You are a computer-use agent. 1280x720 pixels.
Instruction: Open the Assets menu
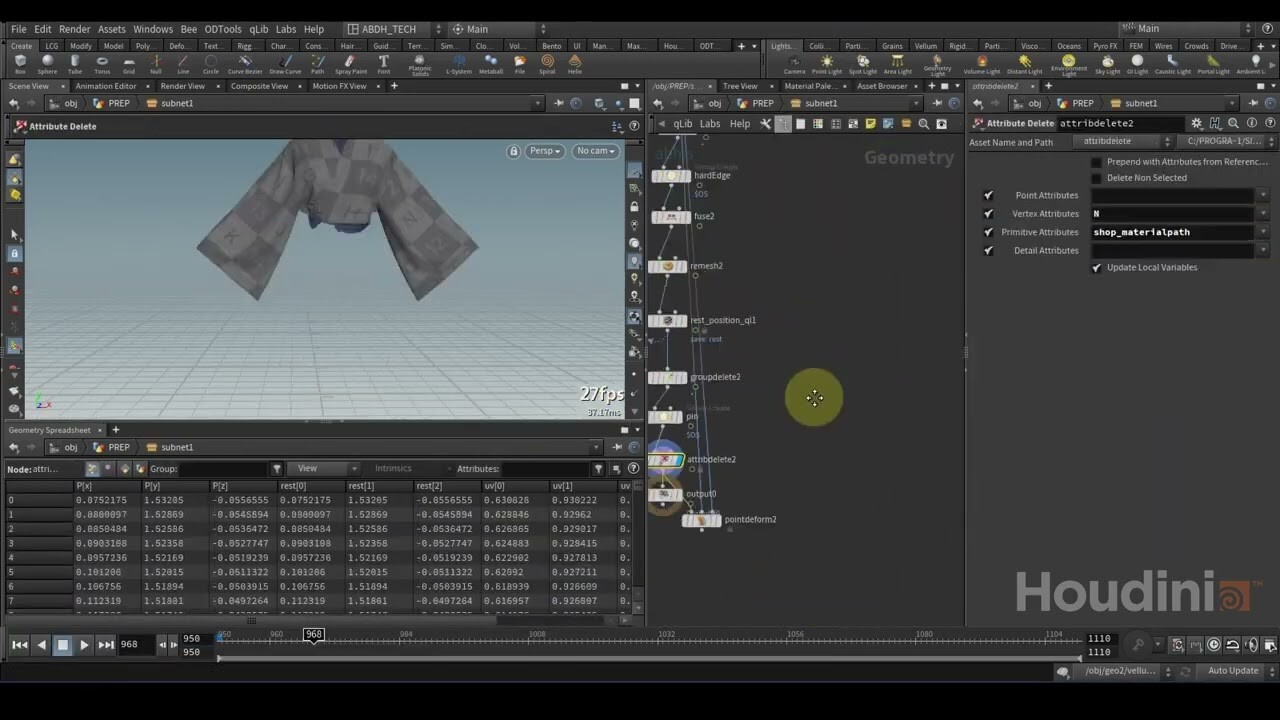(111, 29)
